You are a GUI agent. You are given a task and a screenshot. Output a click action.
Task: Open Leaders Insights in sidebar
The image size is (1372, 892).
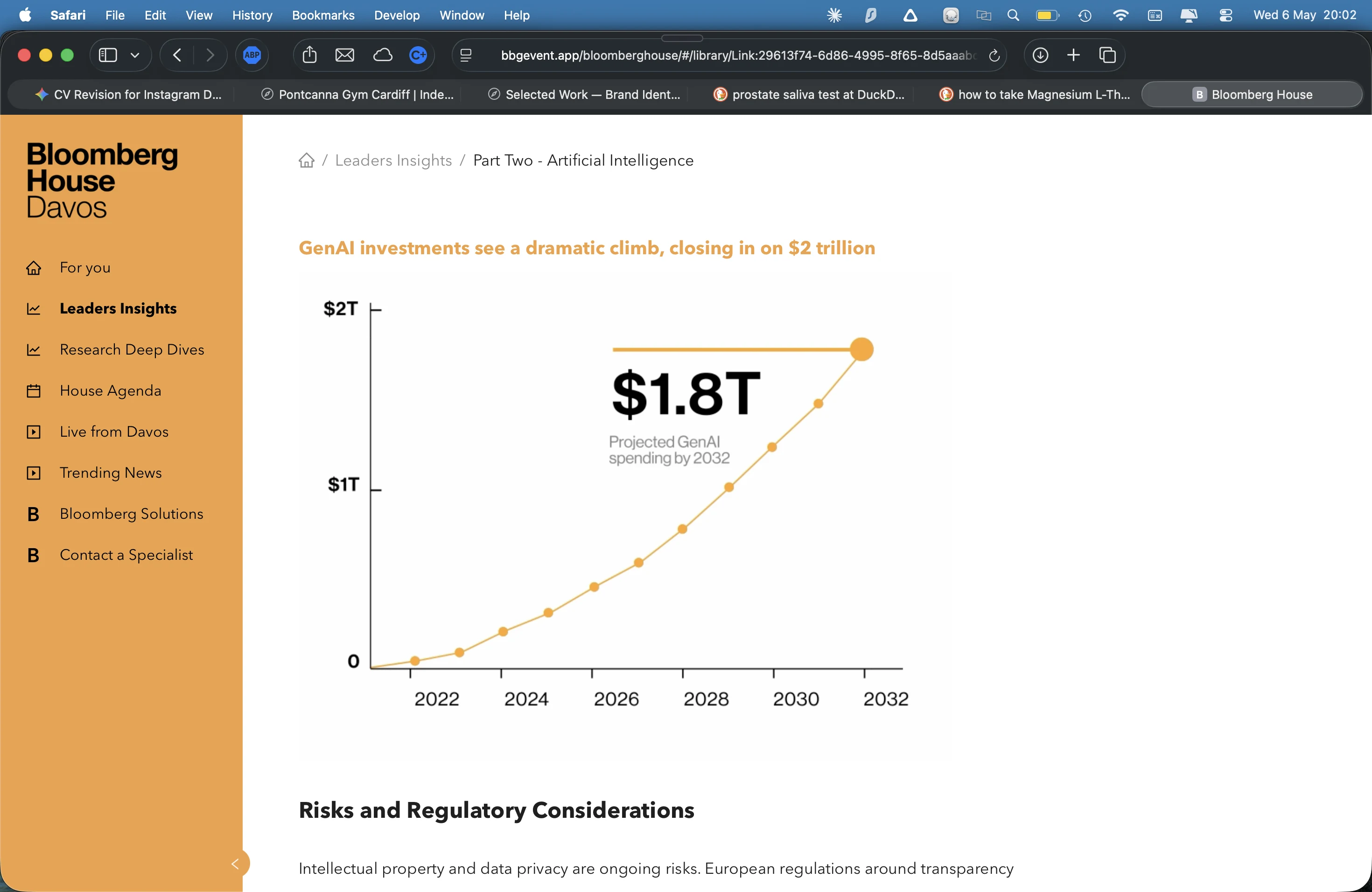click(118, 308)
